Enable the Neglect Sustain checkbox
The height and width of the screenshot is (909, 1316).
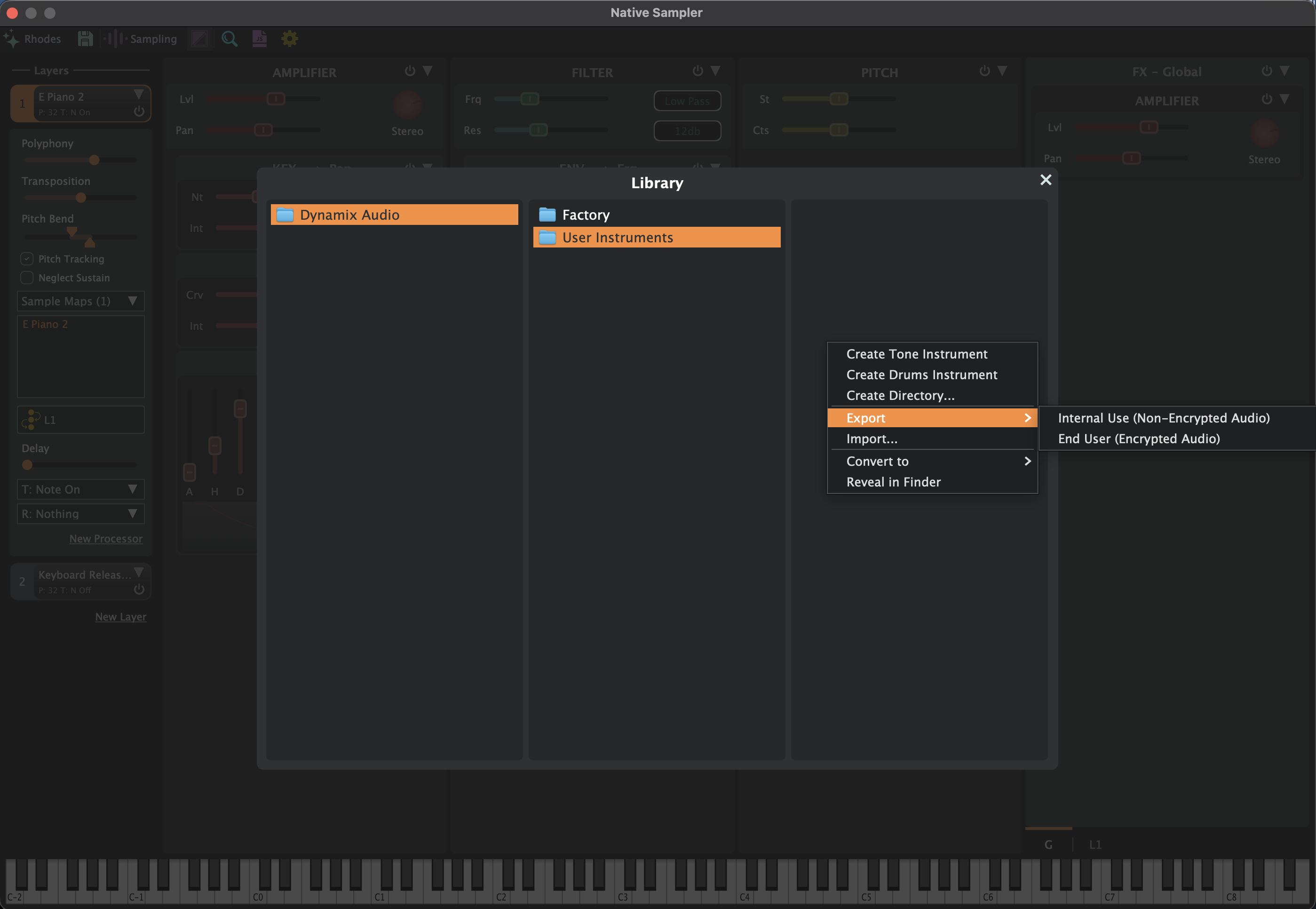point(27,278)
